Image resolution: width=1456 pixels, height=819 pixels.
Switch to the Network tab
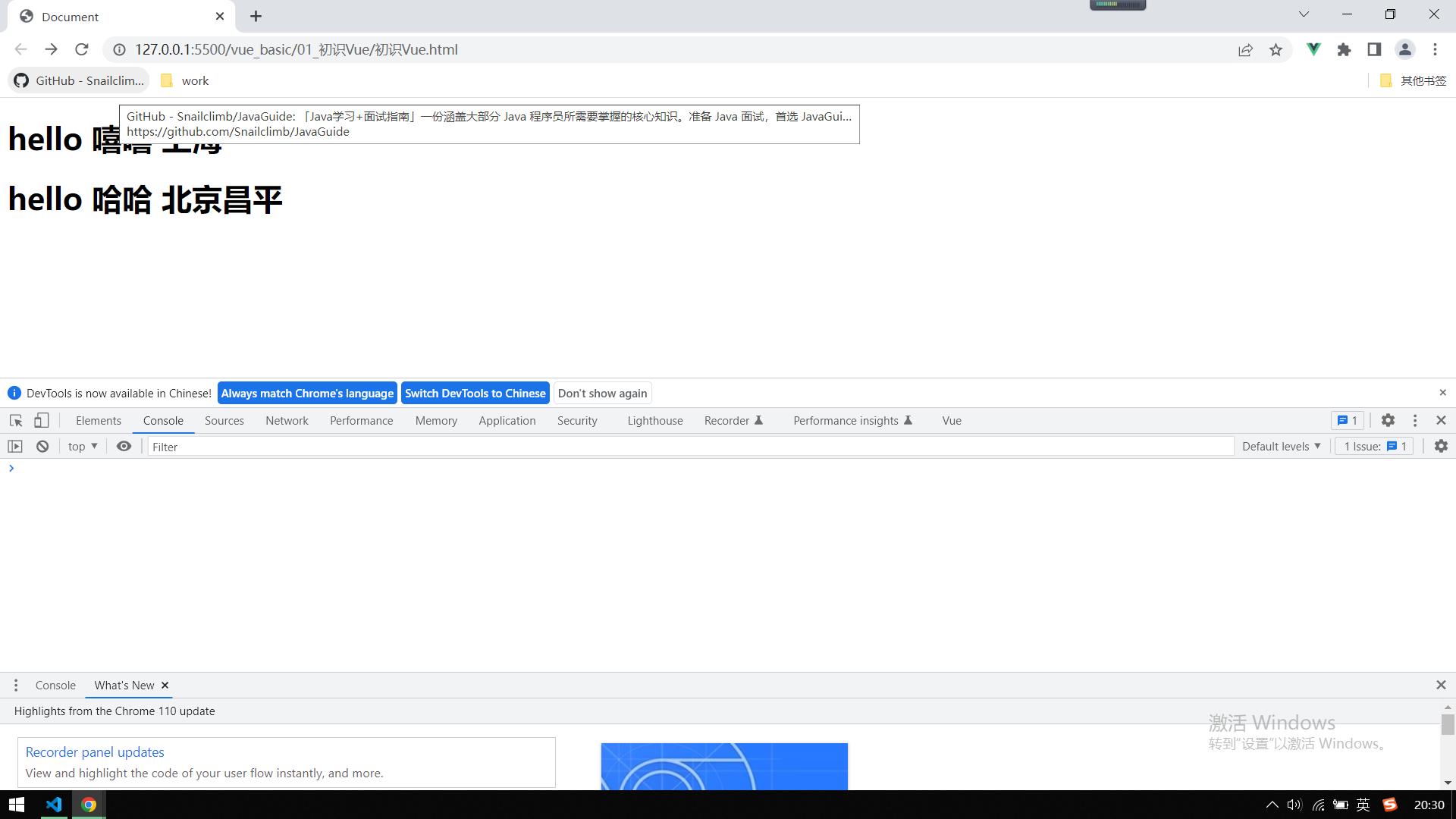click(x=287, y=421)
